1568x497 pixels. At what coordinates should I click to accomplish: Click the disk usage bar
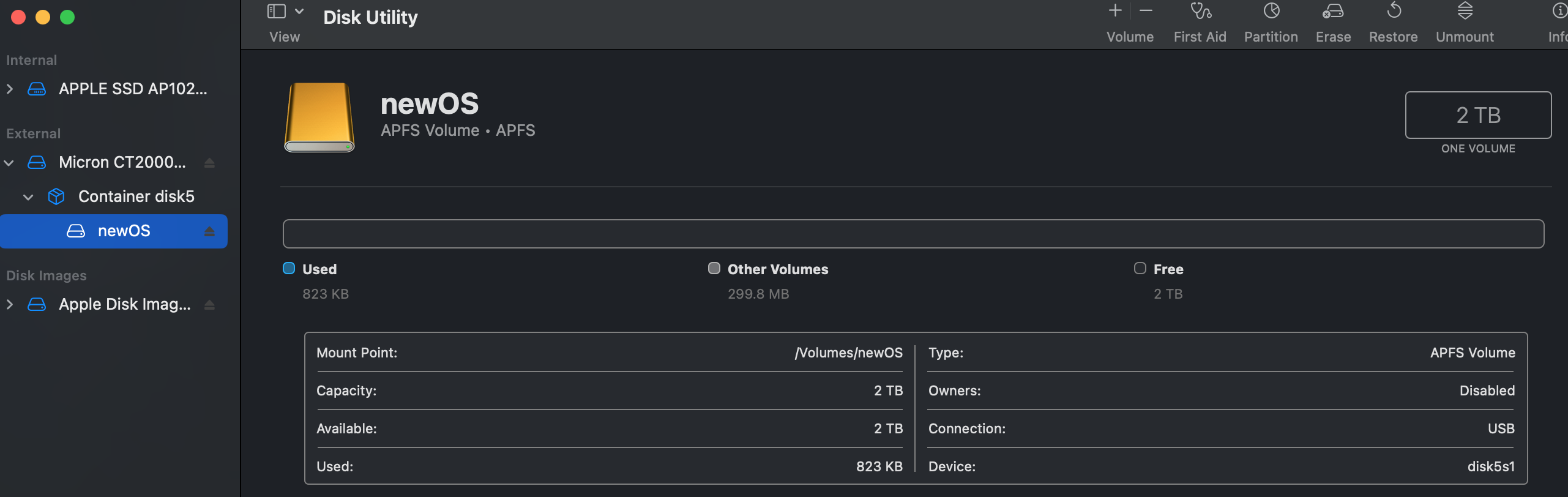[913, 234]
